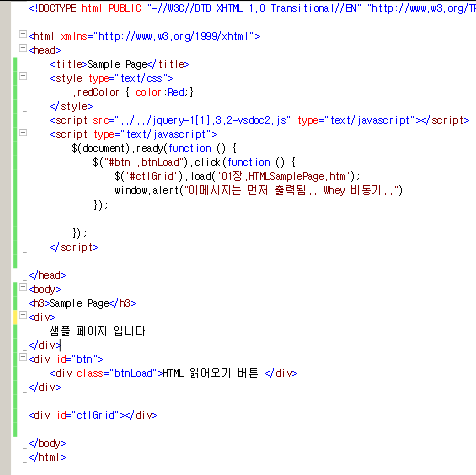This screenshot has height=475, width=476.
Task: Collapse the script type text/javascript block
Action: 23,132
